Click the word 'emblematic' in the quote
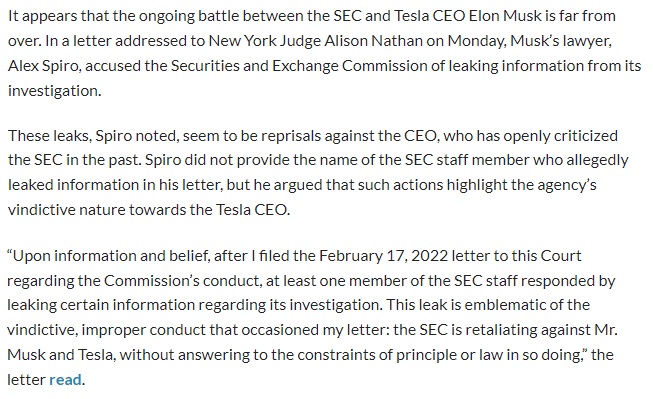653x399 pixels. [505, 305]
